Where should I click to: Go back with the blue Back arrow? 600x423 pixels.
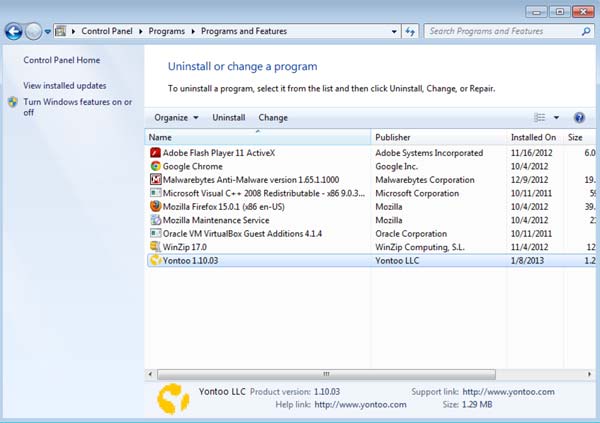(13, 31)
